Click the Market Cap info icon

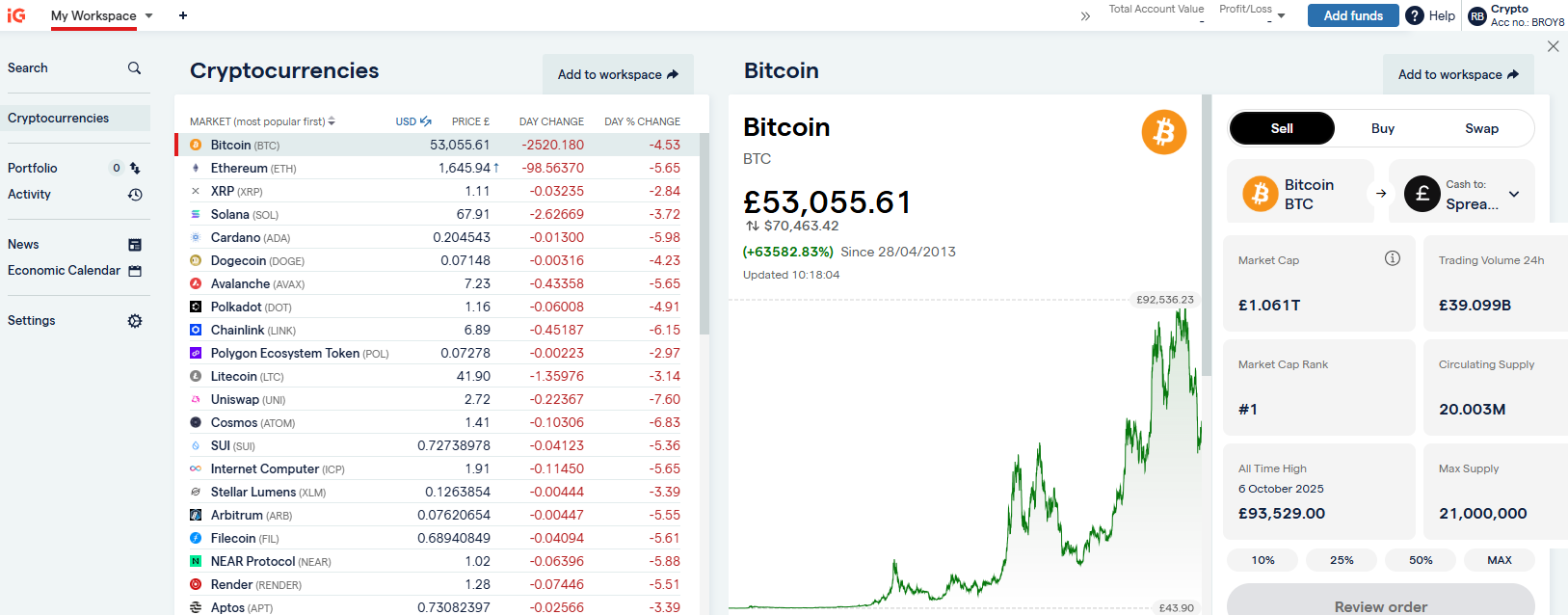(1393, 258)
